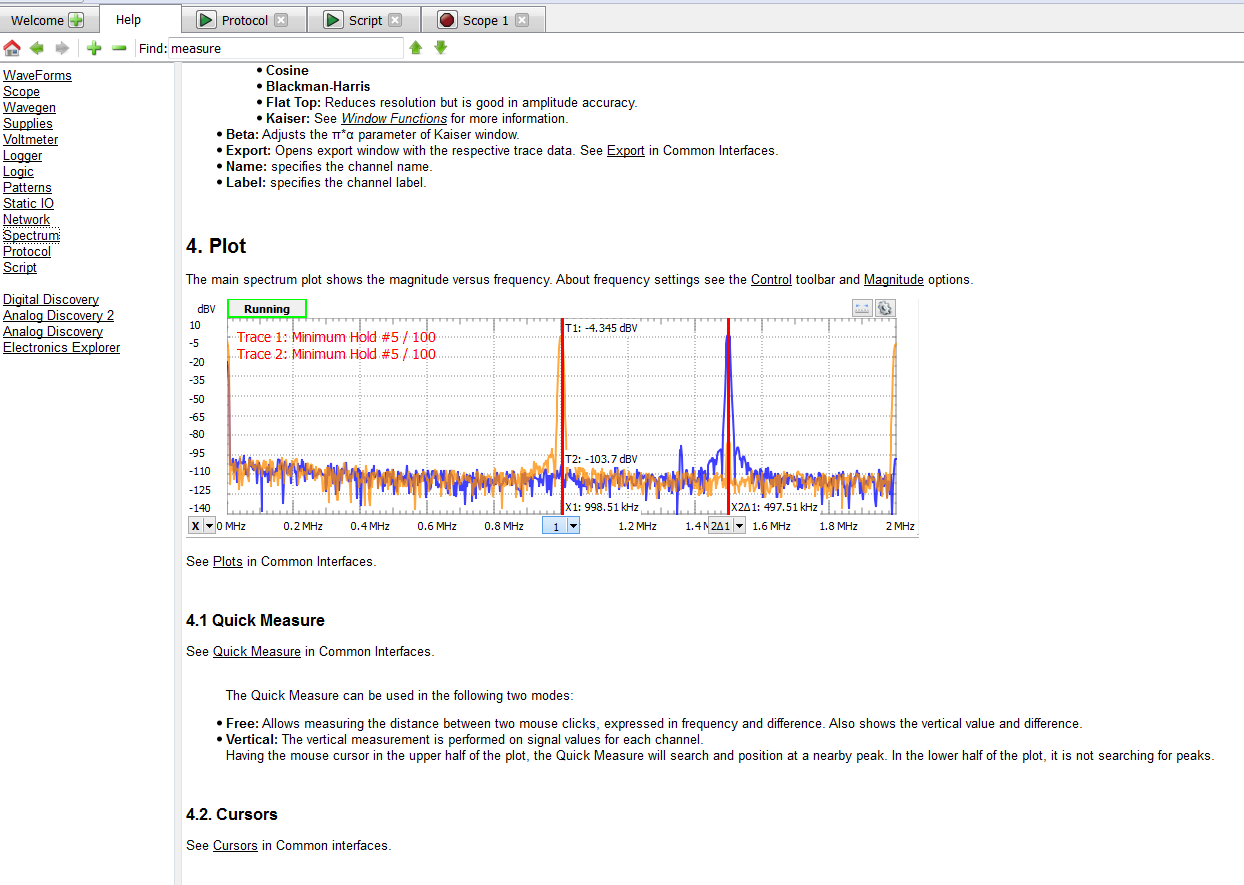Close the Script tab
Image resolution: width=1244 pixels, height=885 pixels.
(x=395, y=20)
